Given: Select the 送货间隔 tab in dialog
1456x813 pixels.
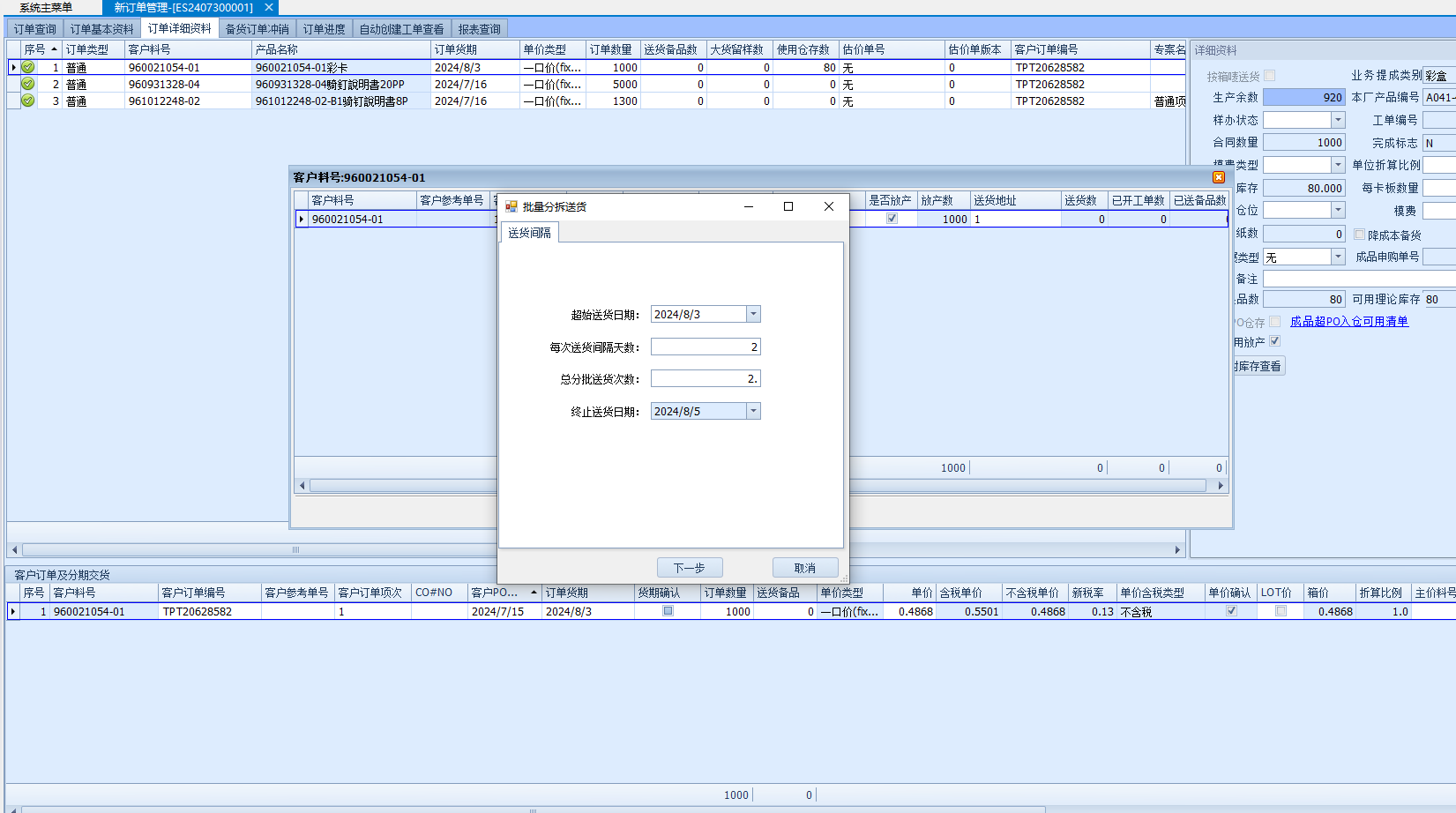Looking at the screenshot, I should (529, 233).
